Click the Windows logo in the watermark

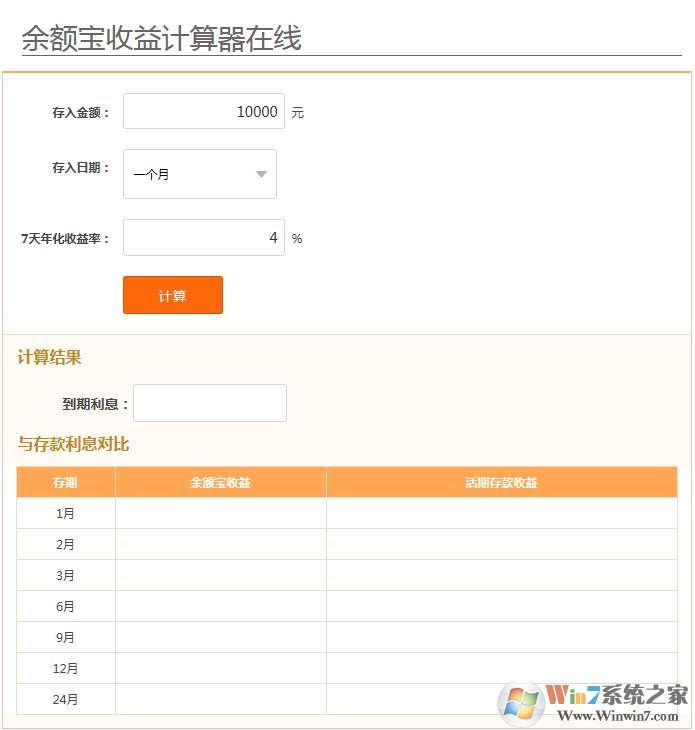coord(521,703)
